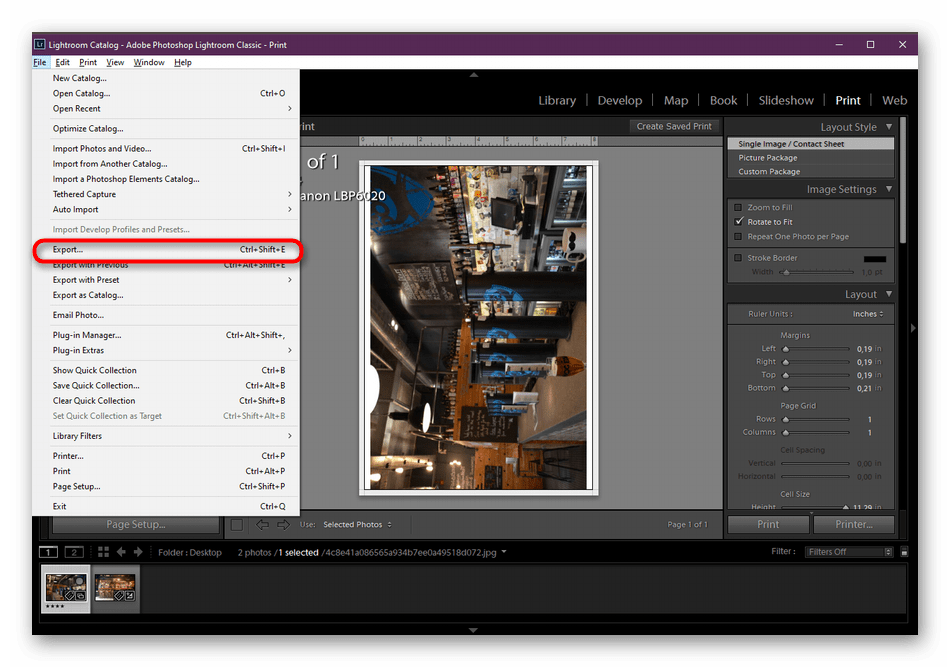Select New Catalog... menu entry
This screenshot has width=950, height=667.
(x=167, y=78)
